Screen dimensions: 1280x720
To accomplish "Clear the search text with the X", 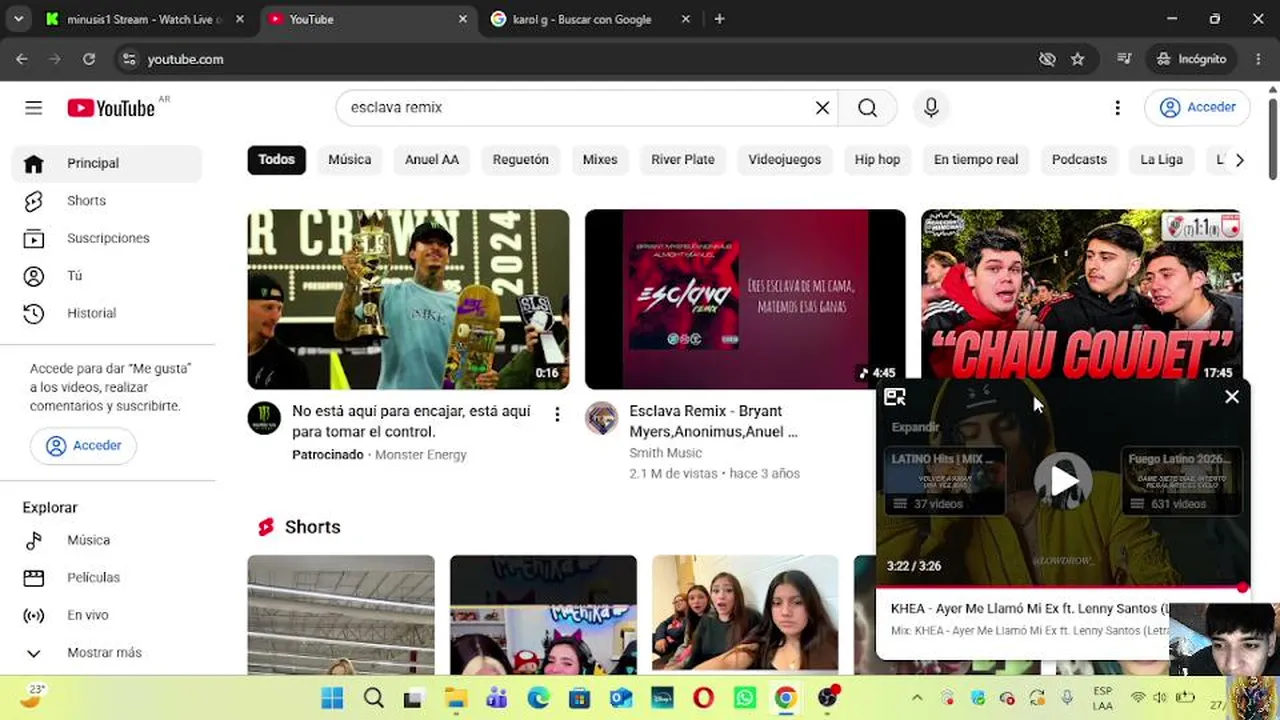I will click(x=822, y=108).
